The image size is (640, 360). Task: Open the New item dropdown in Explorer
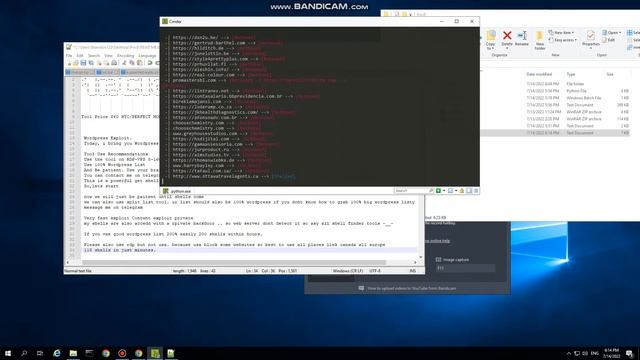(x=561, y=33)
